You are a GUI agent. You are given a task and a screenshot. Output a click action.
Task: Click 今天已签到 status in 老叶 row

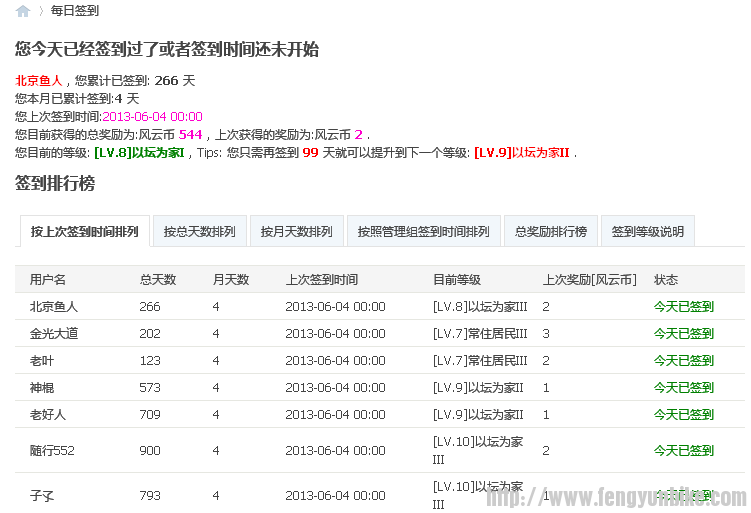tap(684, 361)
